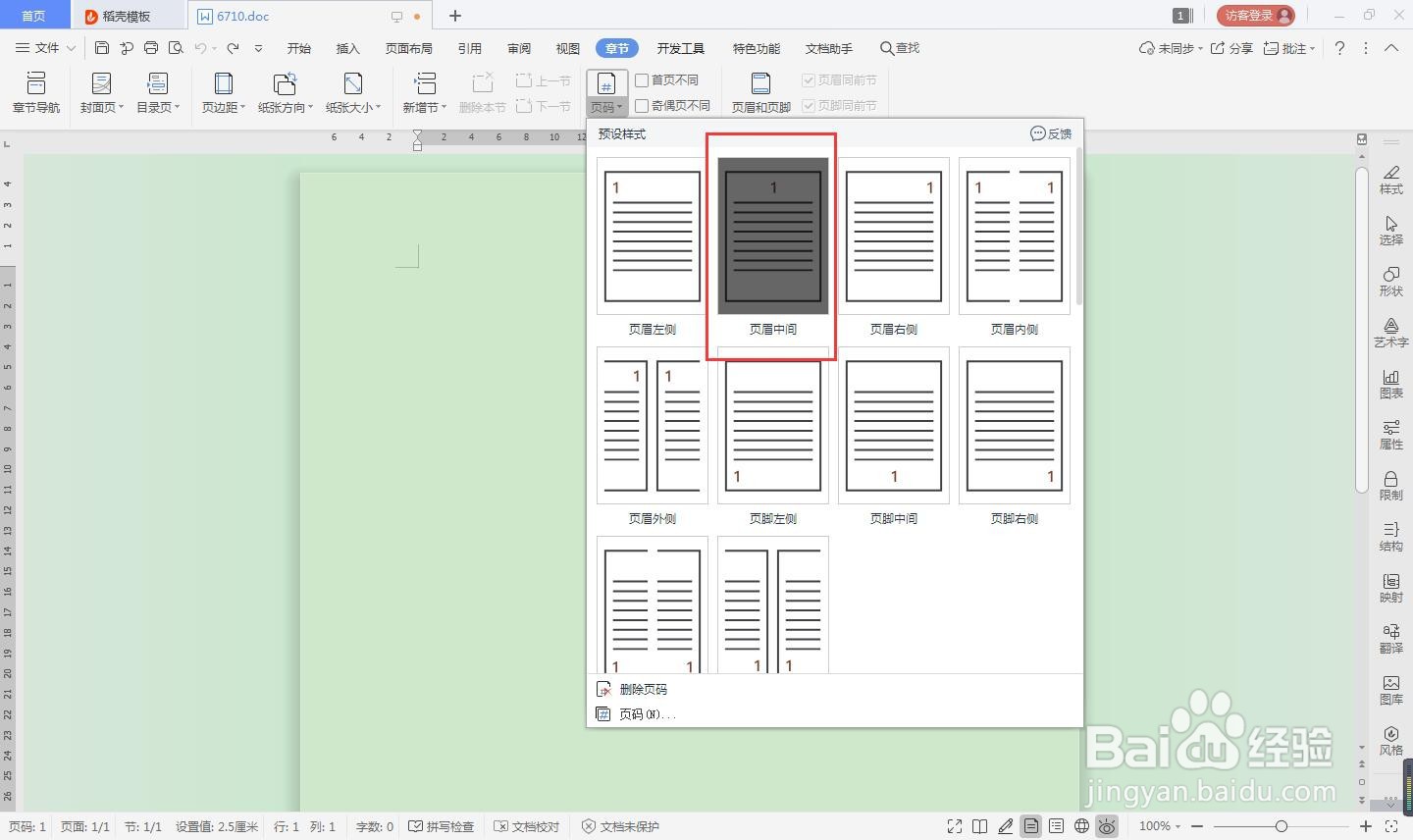Open the 100% zoom level dropdown
The height and width of the screenshot is (840, 1413).
(x=1160, y=826)
